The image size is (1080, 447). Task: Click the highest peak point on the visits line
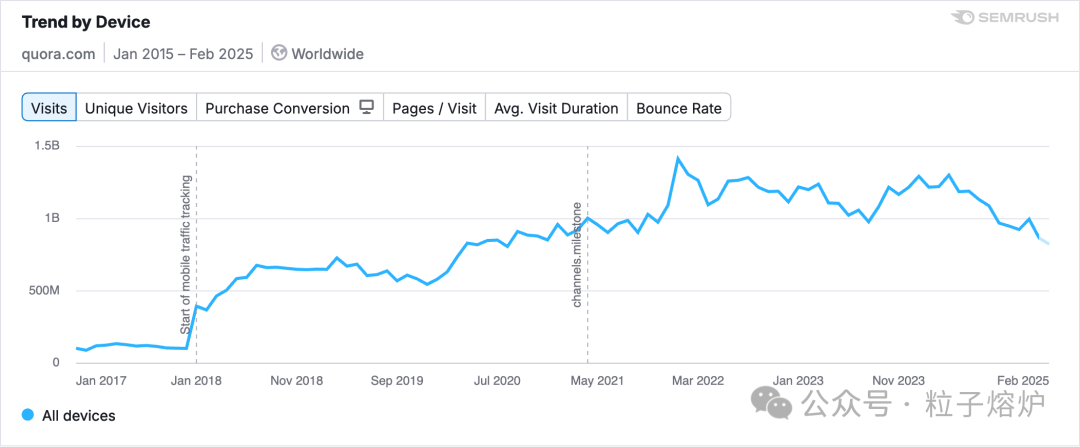coord(678,158)
